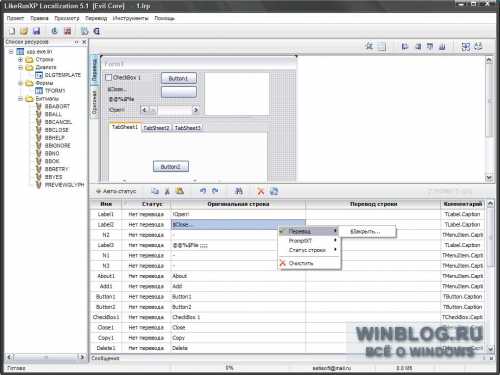Open the Перевод menu in the menu bar
This screenshot has height=375, width=500.
pyautogui.click(x=96, y=18)
